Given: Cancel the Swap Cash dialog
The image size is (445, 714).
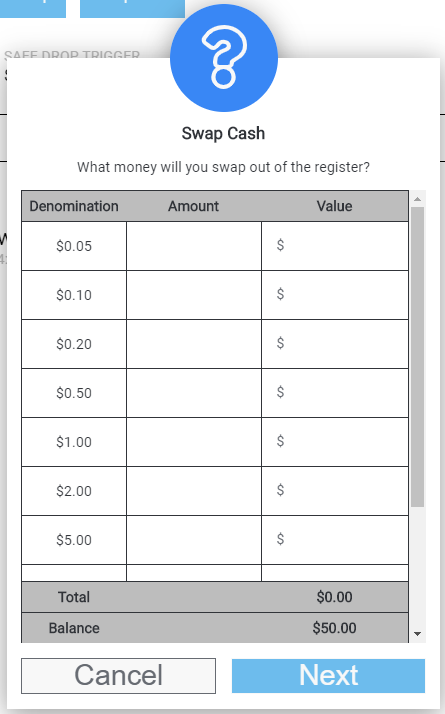Looking at the screenshot, I should (118, 676).
